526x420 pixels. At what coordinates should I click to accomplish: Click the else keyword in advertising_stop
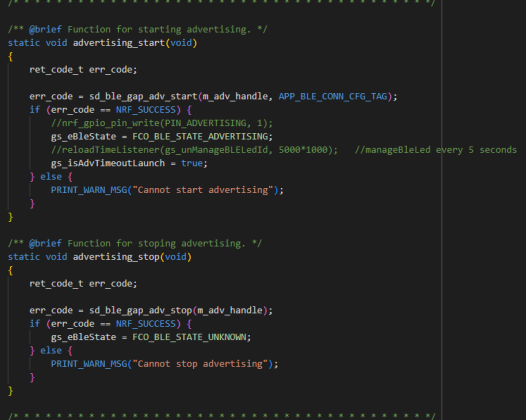pyautogui.click(x=51, y=351)
